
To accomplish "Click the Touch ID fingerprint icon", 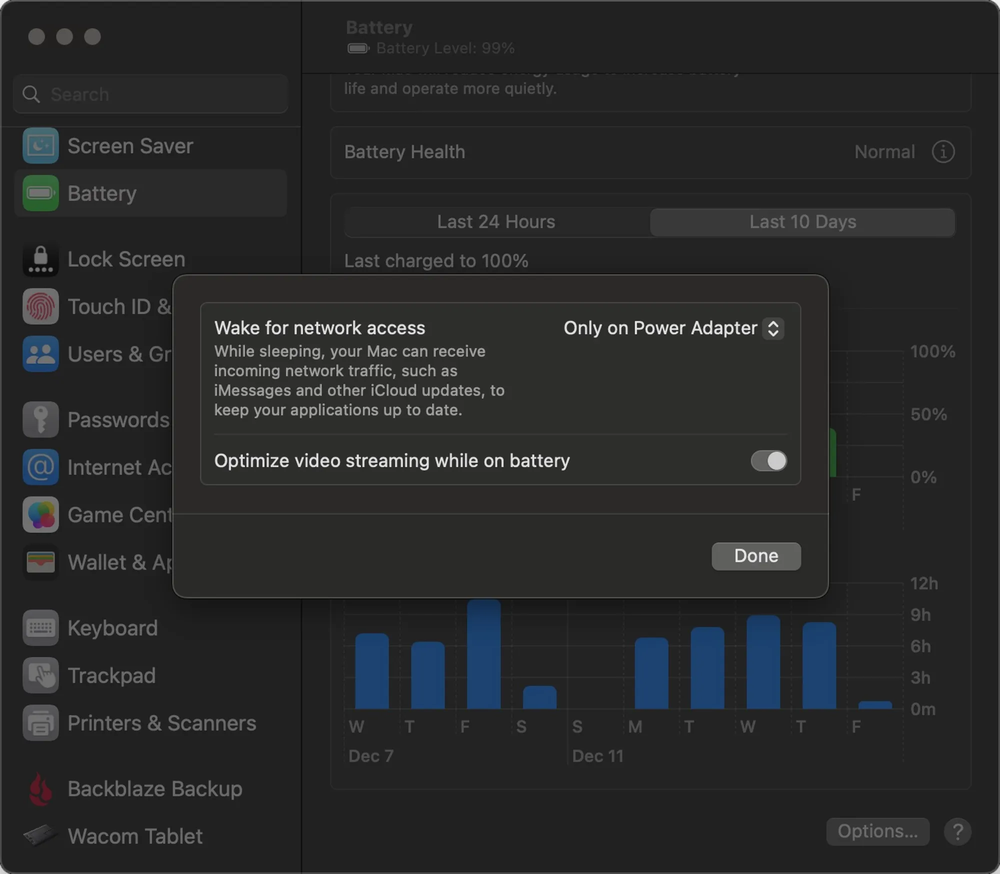I will point(40,306).
